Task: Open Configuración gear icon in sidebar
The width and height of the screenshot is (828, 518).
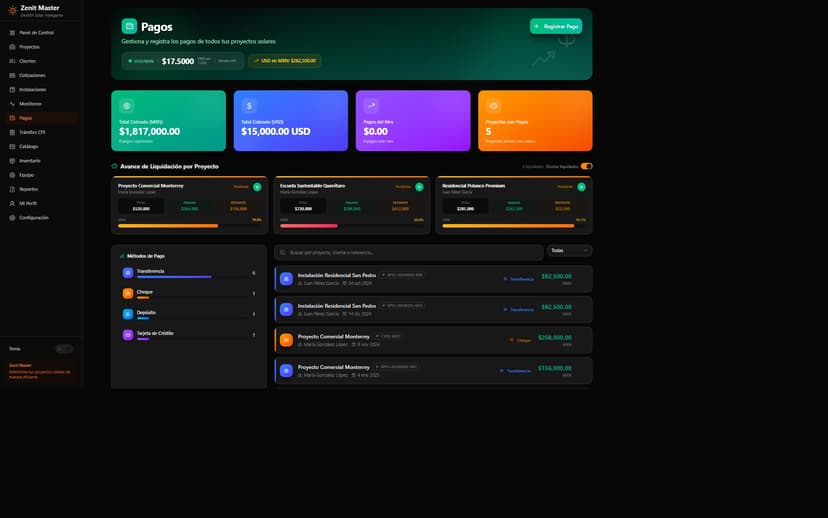Action: [12, 217]
